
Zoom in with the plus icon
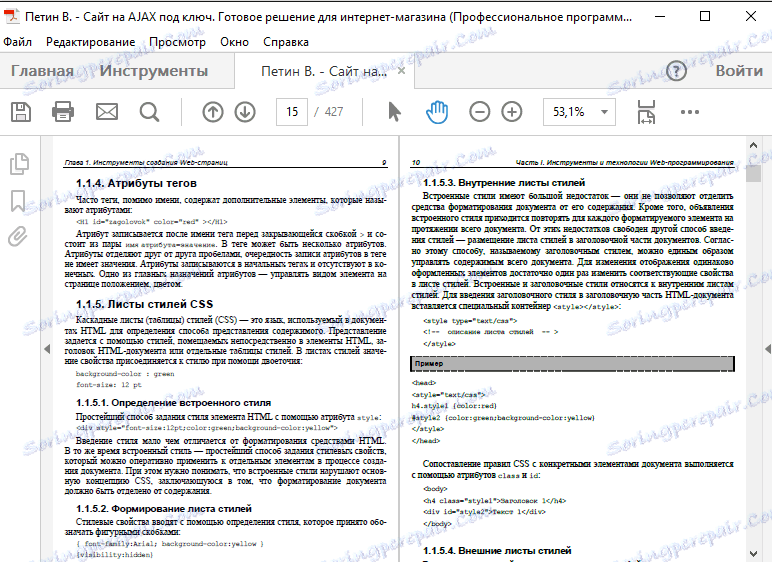512,112
